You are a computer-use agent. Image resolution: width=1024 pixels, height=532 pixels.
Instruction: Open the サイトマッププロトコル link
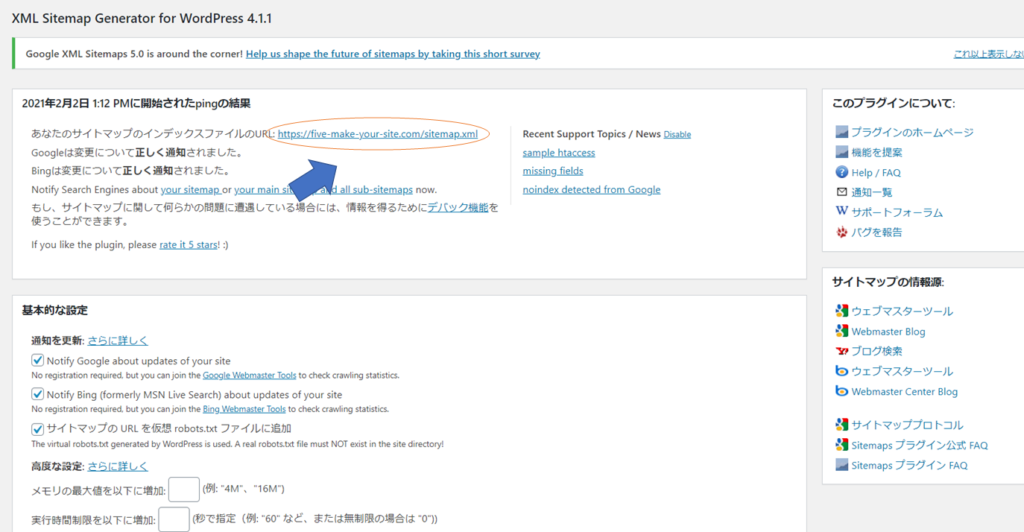pyautogui.click(x=907, y=424)
